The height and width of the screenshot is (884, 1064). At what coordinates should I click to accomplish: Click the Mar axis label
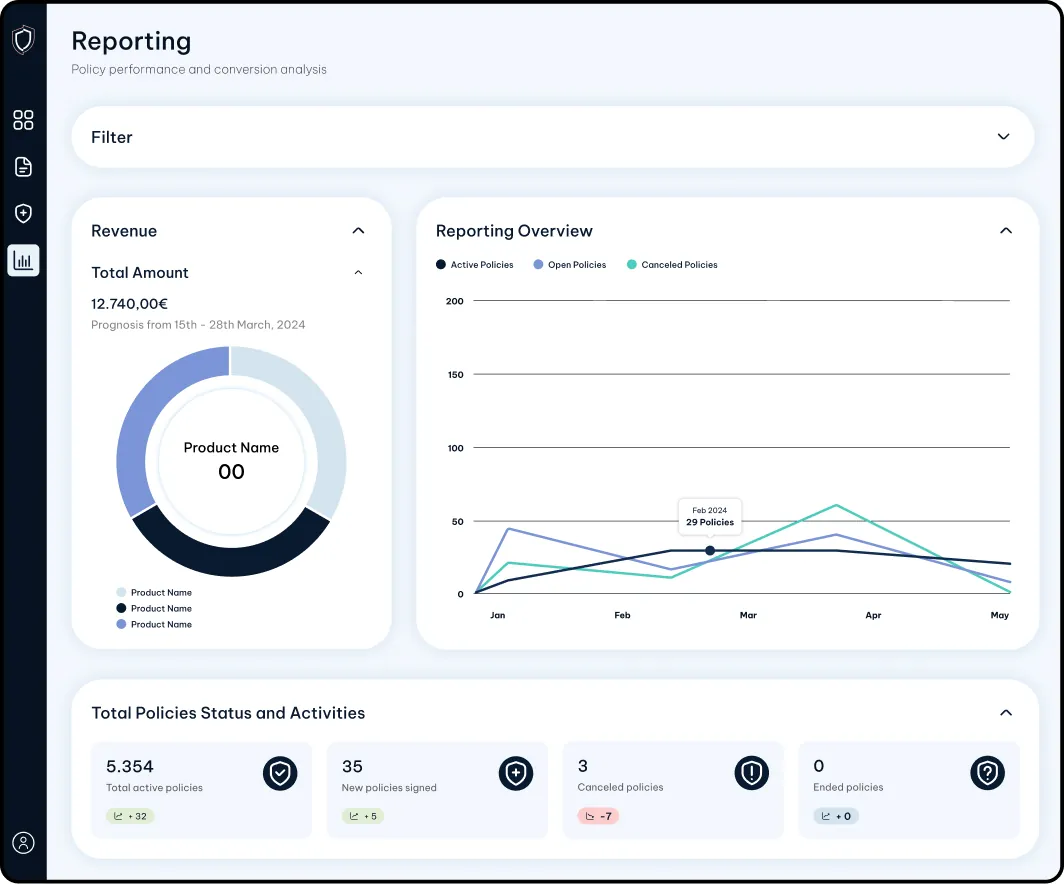point(748,615)
